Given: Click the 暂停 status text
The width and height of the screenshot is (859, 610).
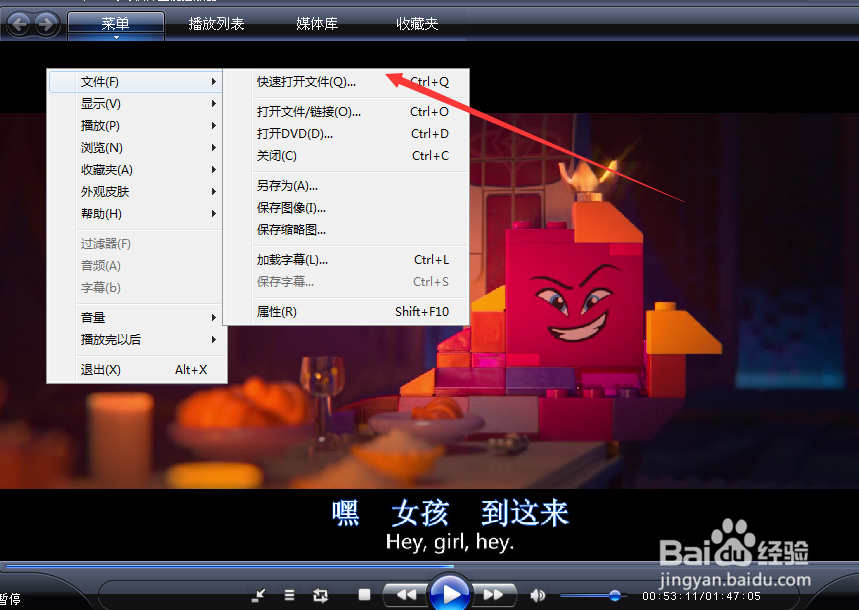Looking at the screenshot, I should pos(10,599).
